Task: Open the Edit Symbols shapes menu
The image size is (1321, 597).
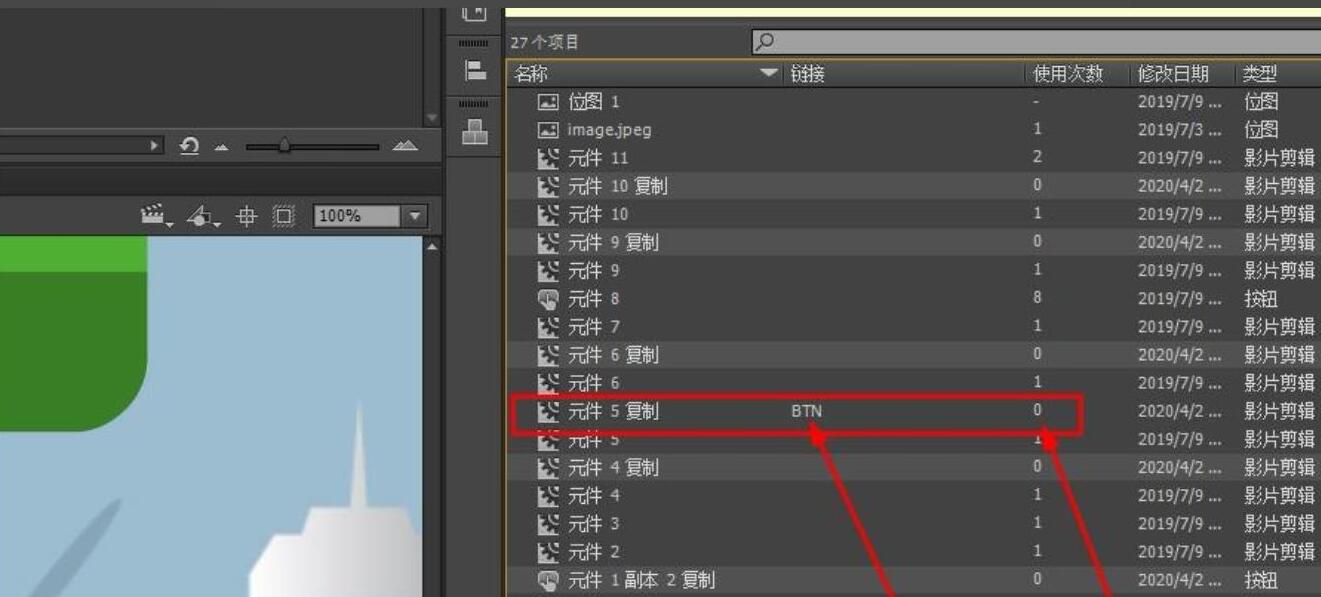Action: 203,215
